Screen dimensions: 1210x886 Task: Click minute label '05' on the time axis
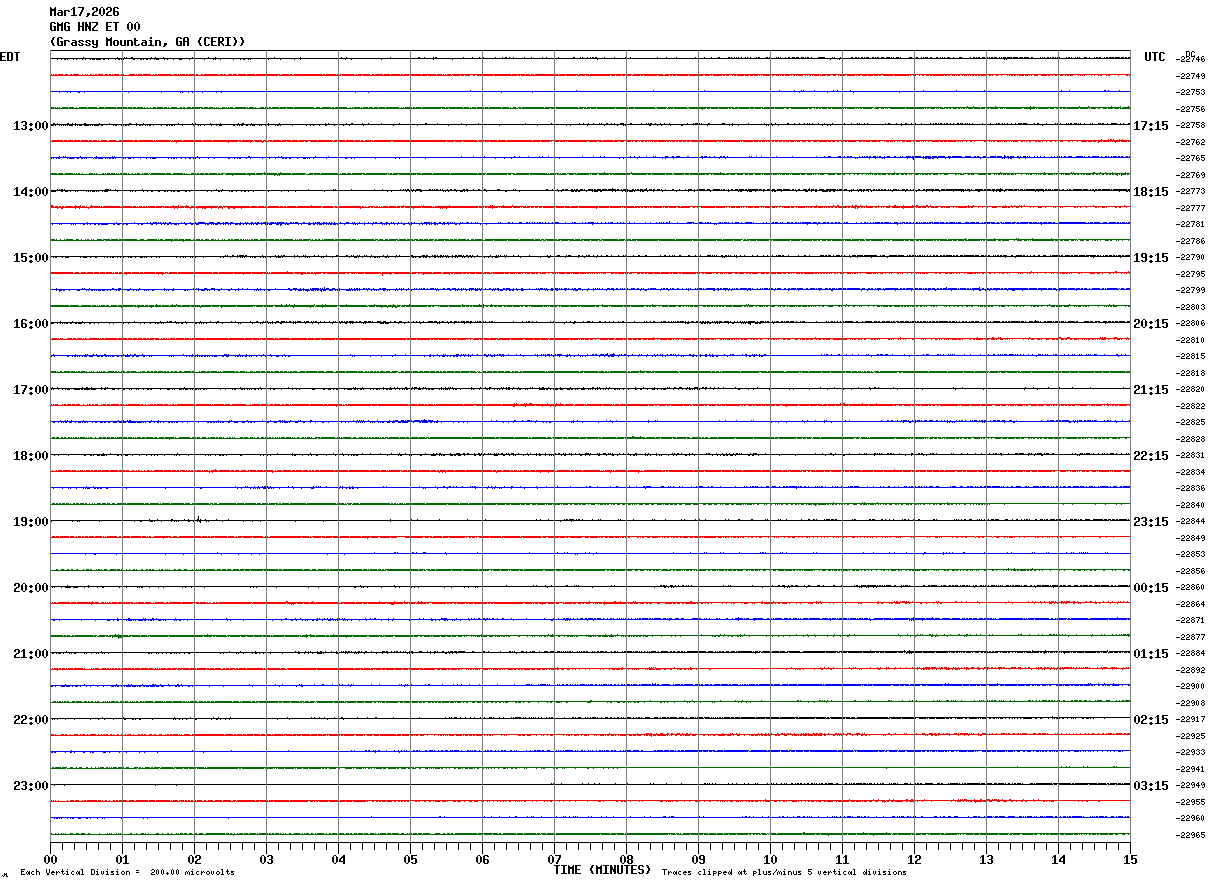pos(410,860)
